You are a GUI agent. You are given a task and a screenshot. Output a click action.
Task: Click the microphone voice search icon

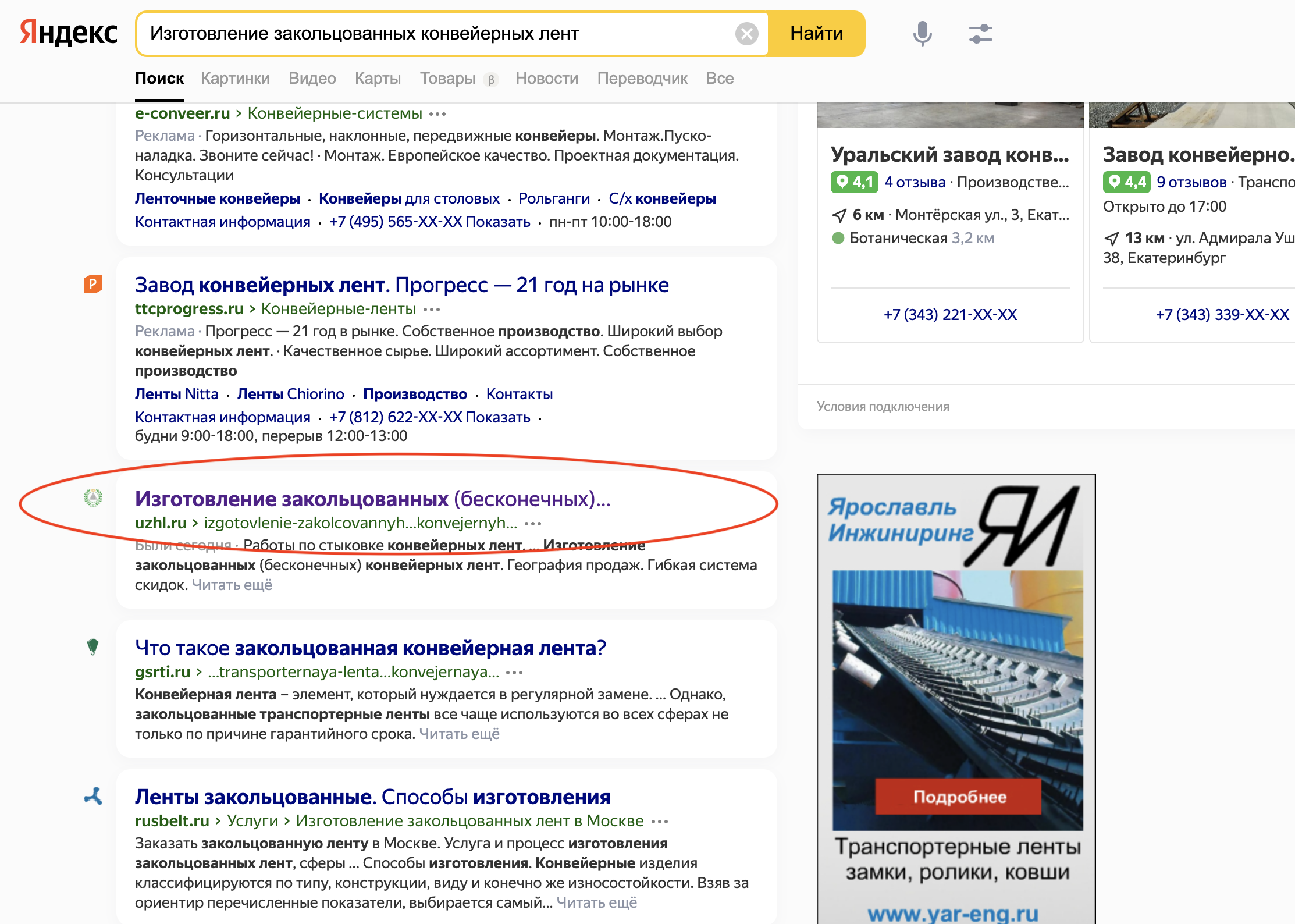coord(922,33)
